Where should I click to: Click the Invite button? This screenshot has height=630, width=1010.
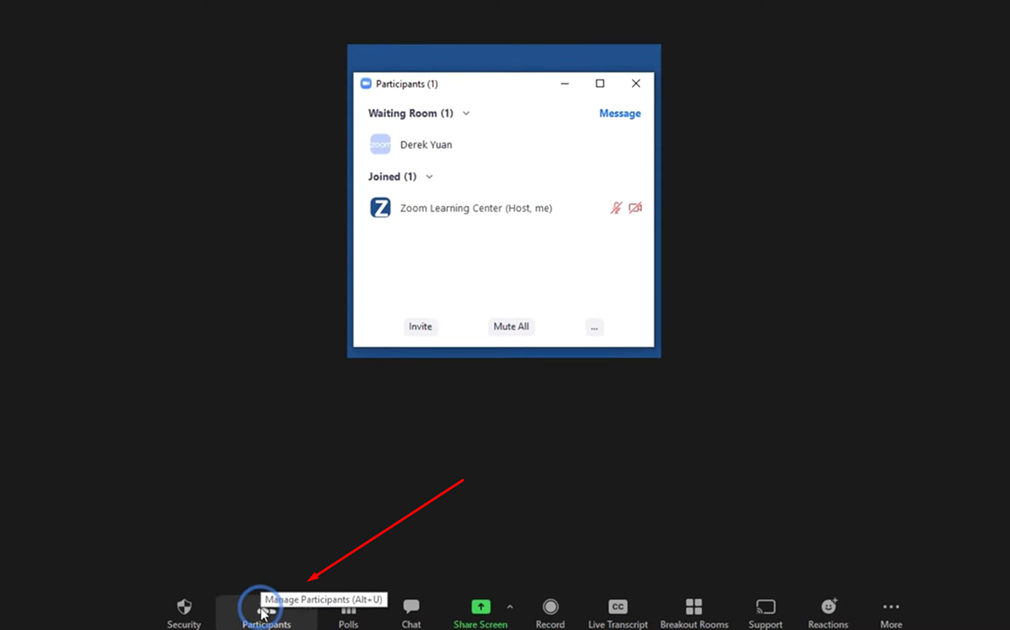(x=420, y=327)
